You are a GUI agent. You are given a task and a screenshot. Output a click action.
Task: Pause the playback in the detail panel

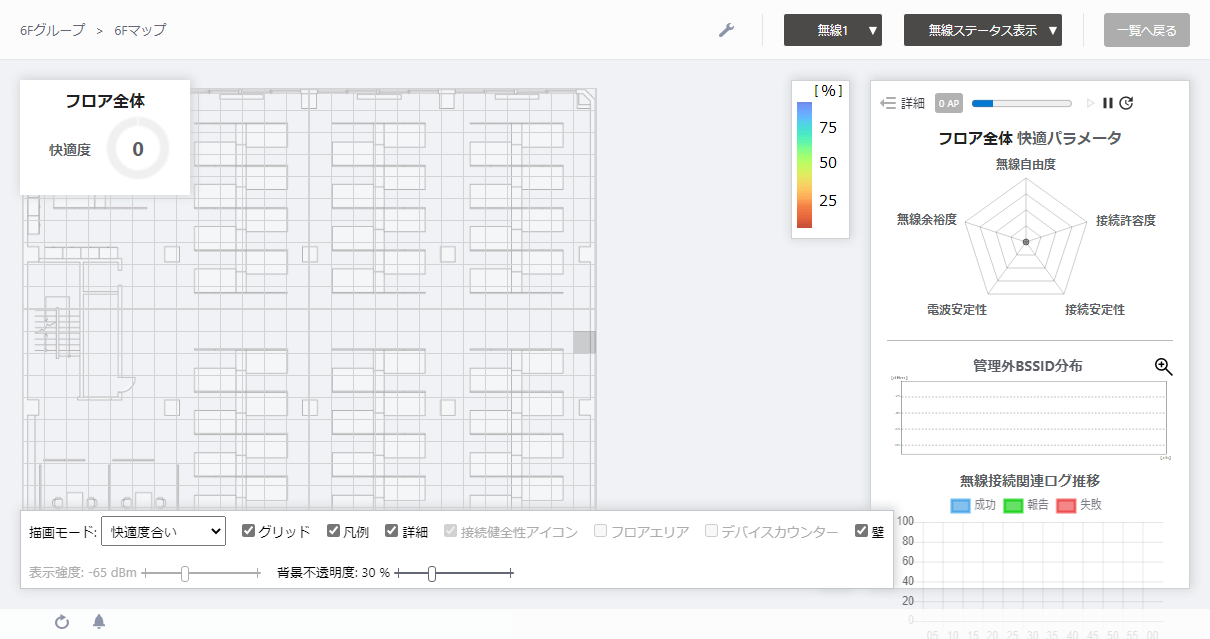pos(1108,103)
